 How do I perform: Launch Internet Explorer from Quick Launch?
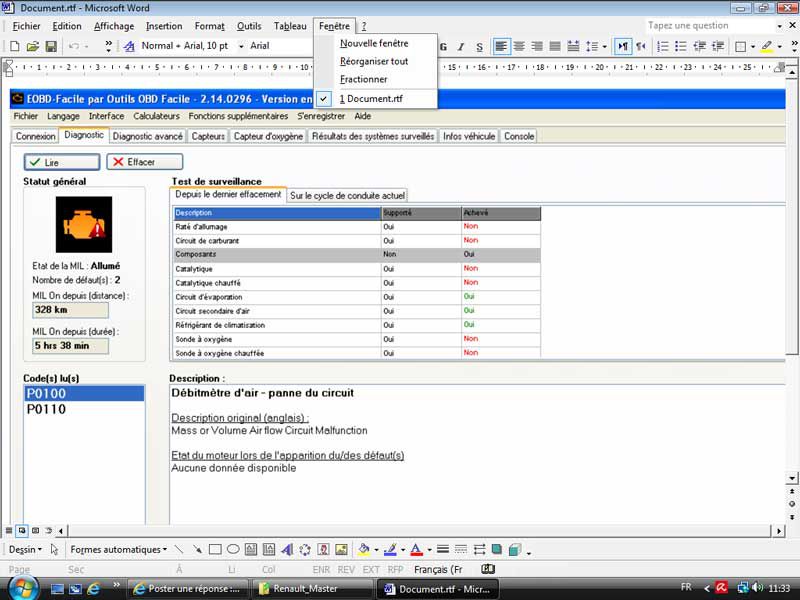pos(93,589)
